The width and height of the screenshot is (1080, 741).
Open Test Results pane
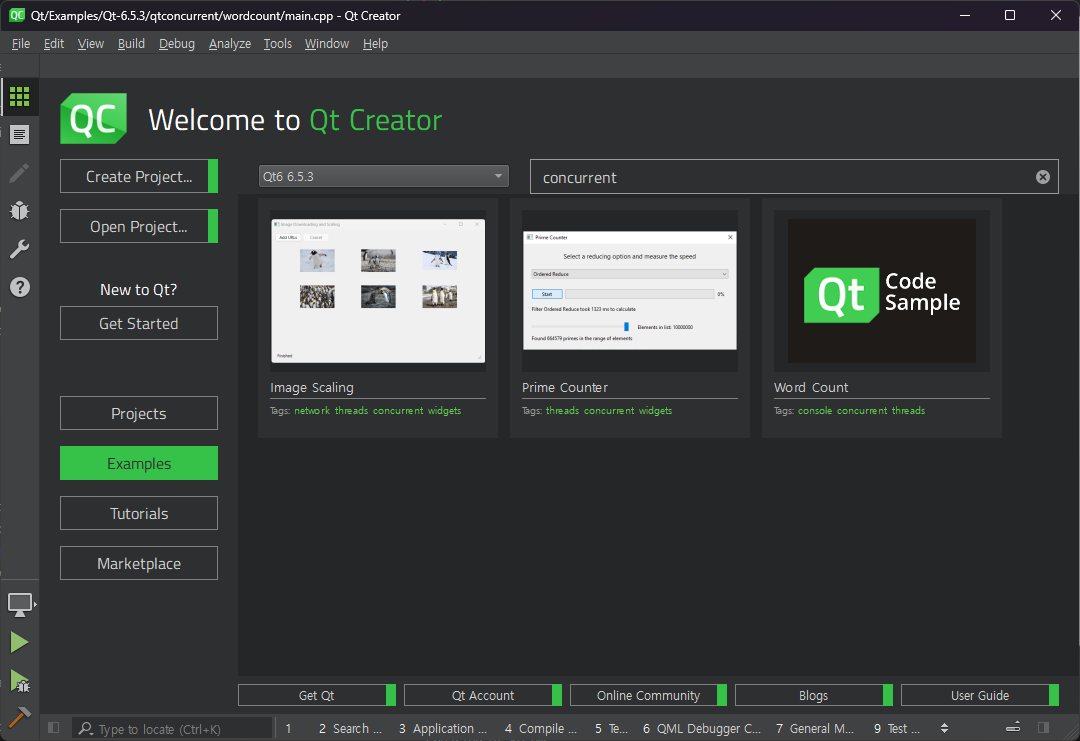[897, 729]
